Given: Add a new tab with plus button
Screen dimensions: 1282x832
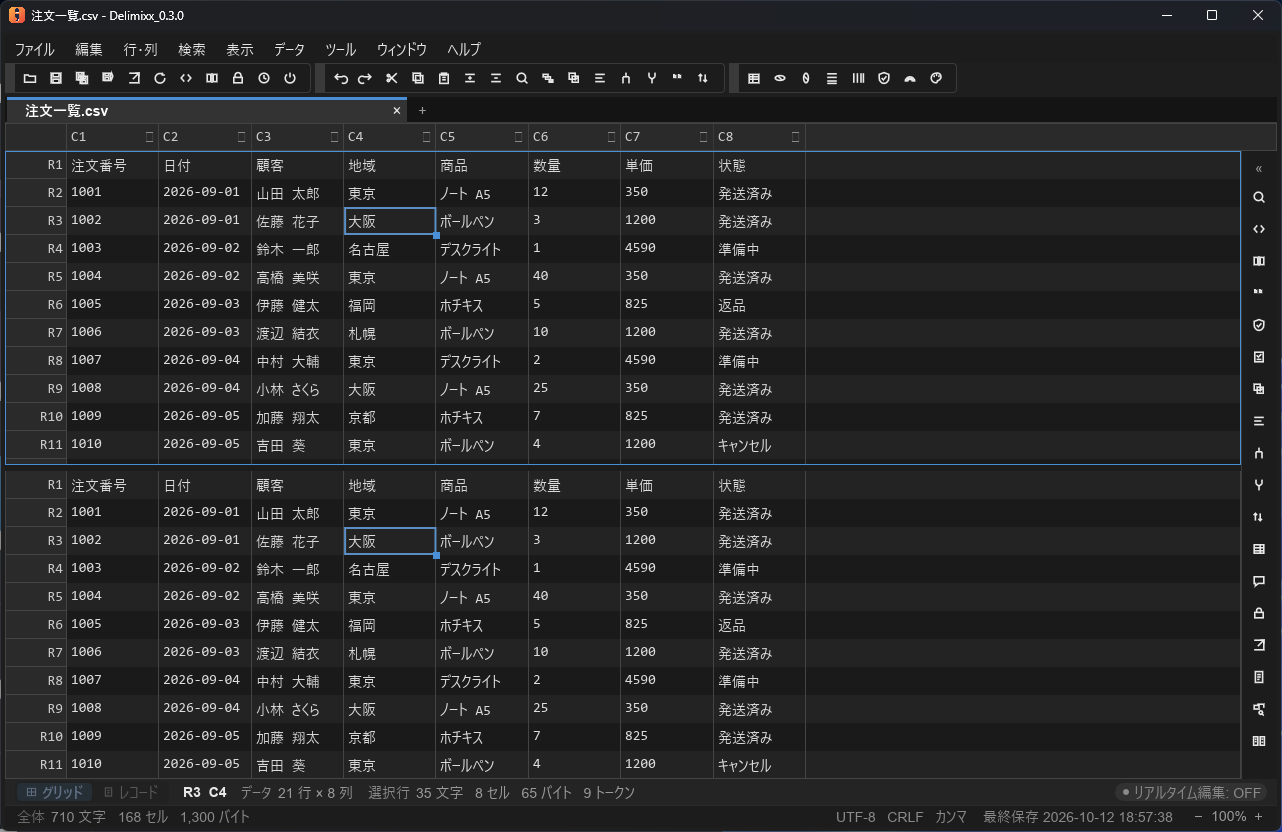Looking at the screenshot, I should coord(422,111).
